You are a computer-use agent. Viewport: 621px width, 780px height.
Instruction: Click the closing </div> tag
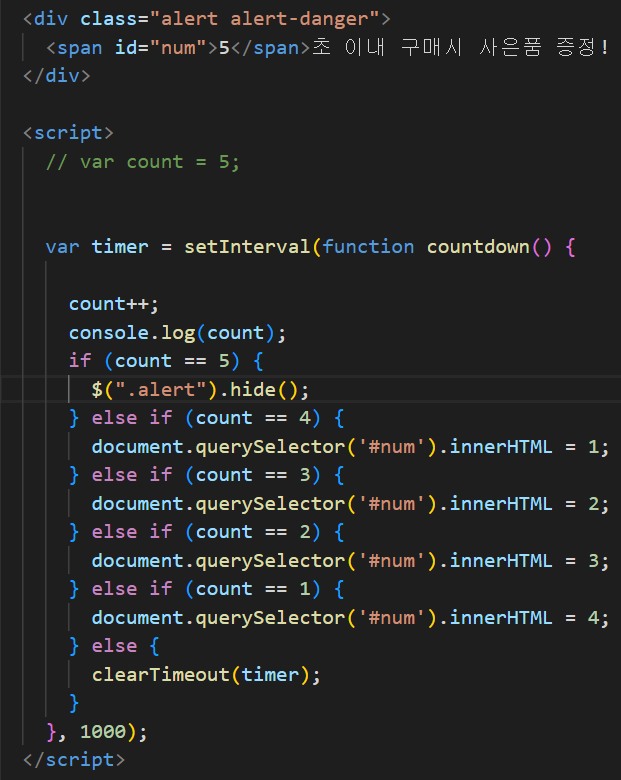point(57,76)
